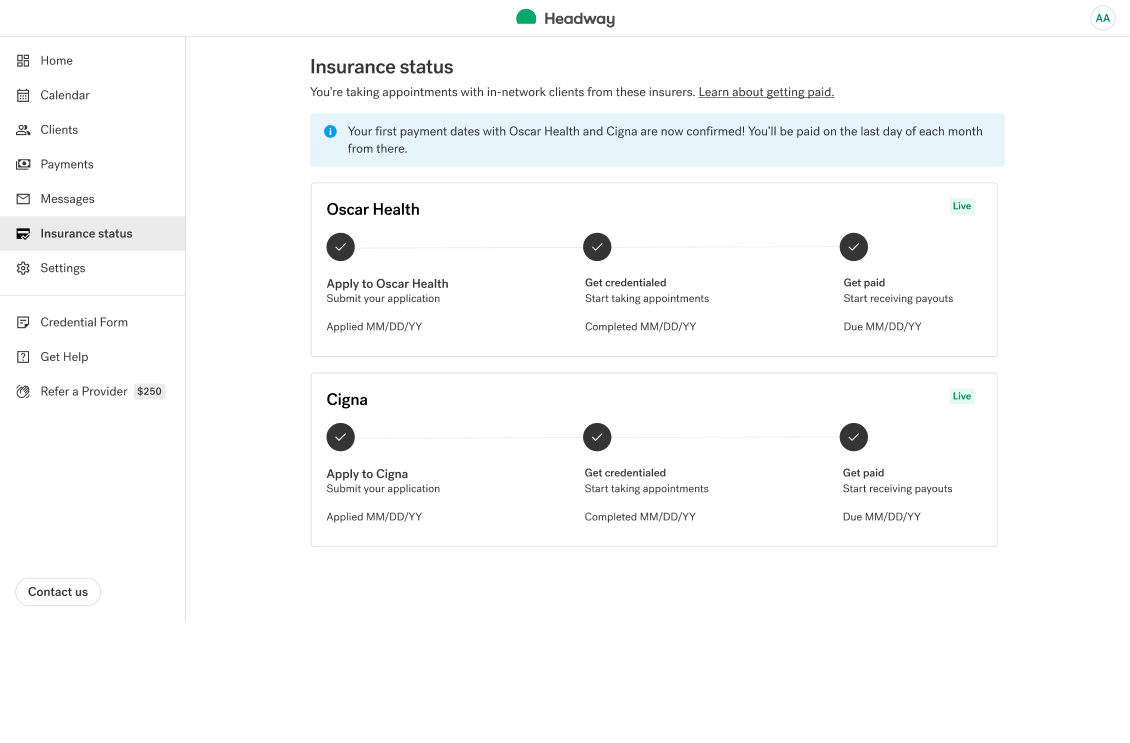Click the Insurance status card icon

point(23,233)
